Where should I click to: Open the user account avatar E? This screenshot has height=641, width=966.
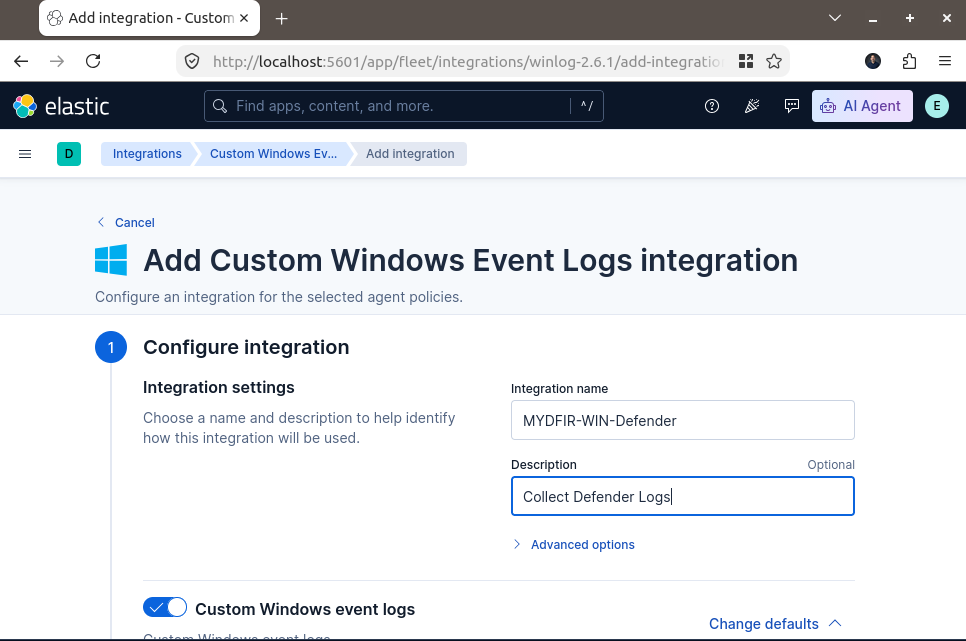(937, 106)
